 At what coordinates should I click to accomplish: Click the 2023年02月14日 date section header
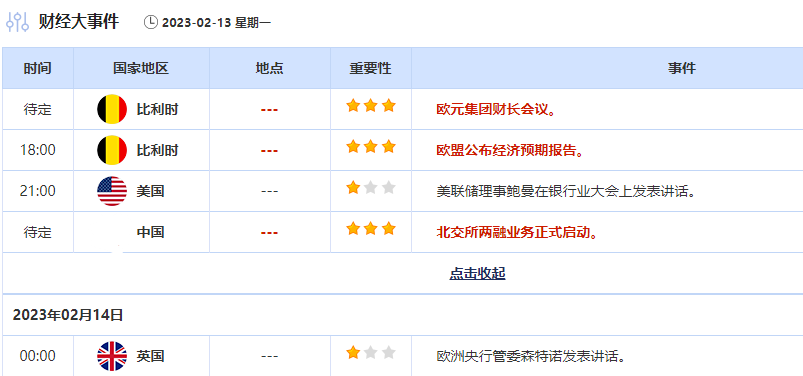[x=68, y=315]
